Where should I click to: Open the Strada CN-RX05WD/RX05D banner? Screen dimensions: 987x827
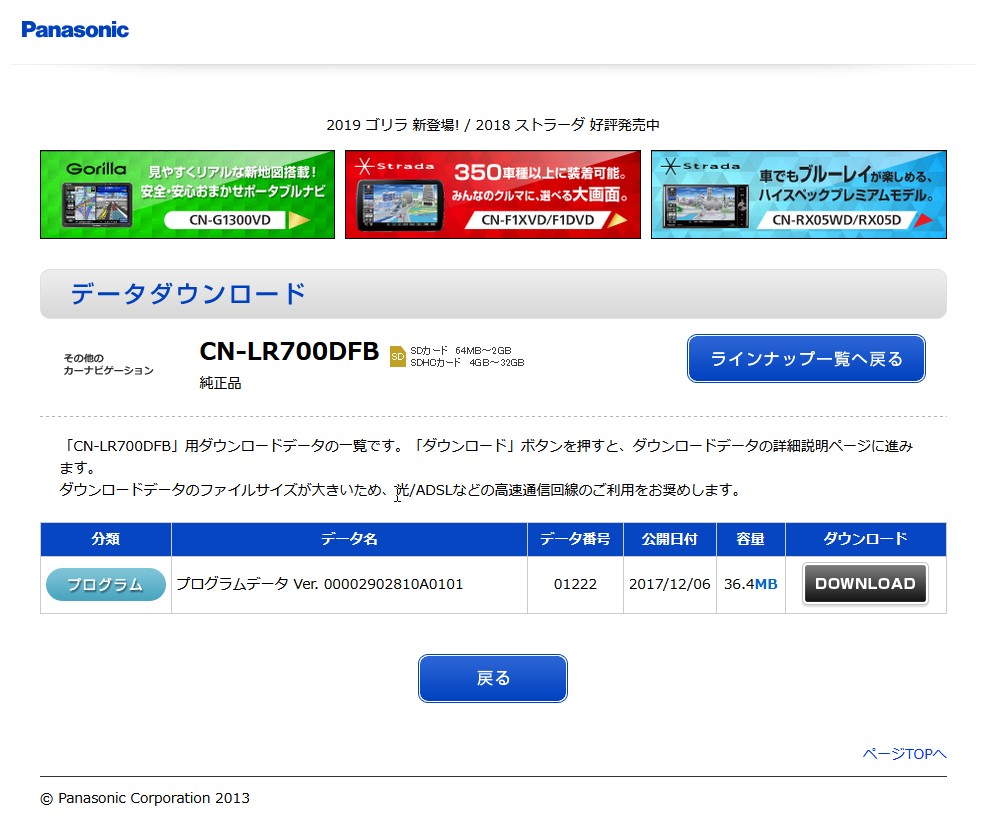coord(799,194)
